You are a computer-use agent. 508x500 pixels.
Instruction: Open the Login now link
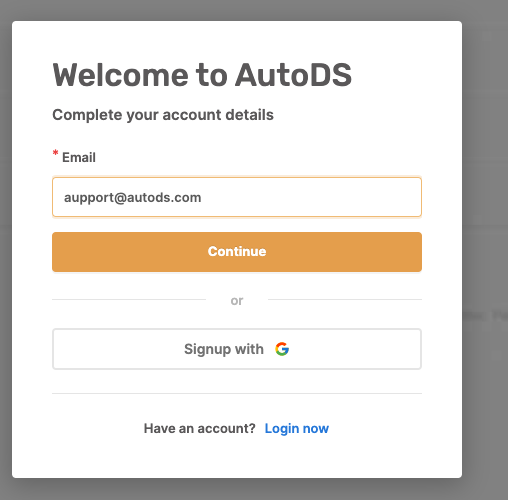coord(297,428)
